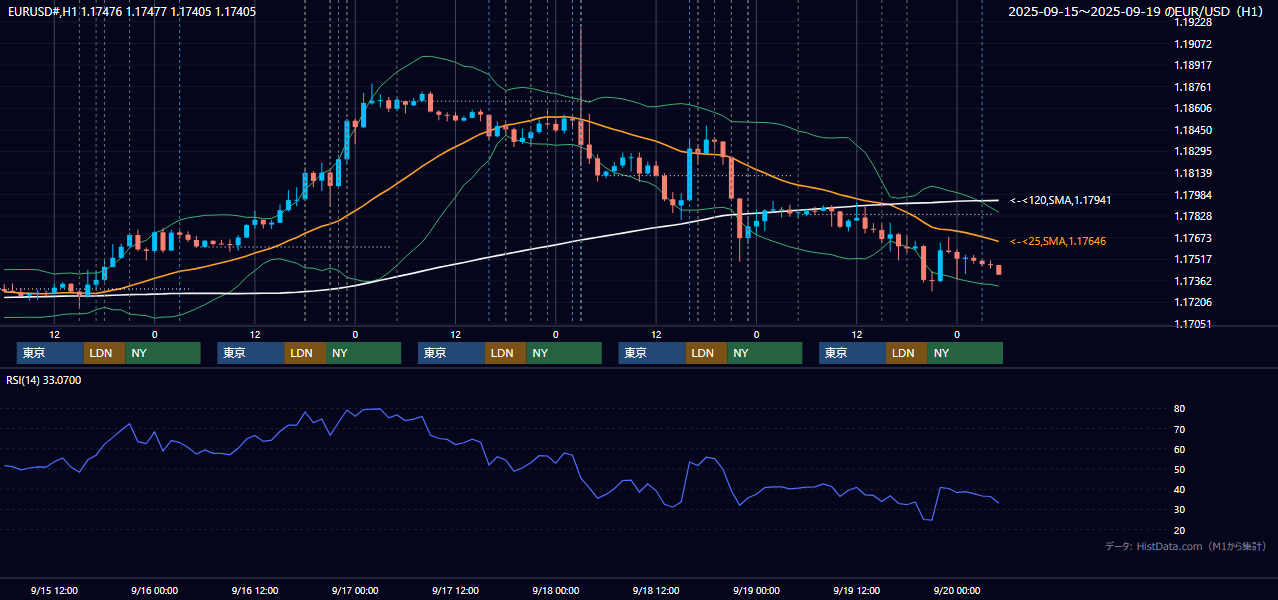Click the white 120 SMA line
Screen dimensions: 1278x600
pos(500,255)
